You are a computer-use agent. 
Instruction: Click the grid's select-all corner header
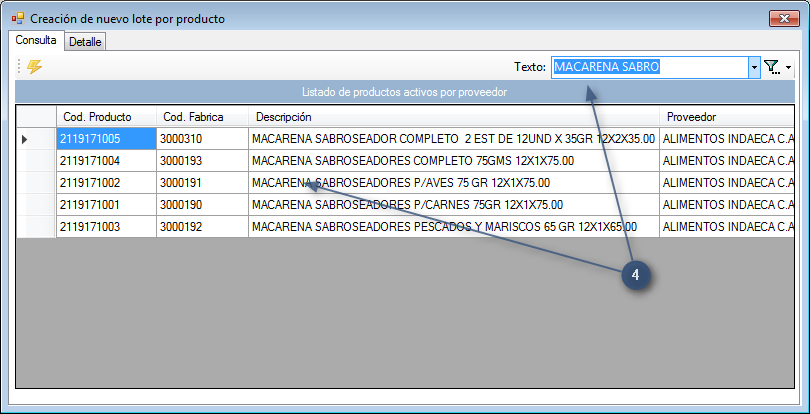tap(36, 117)
